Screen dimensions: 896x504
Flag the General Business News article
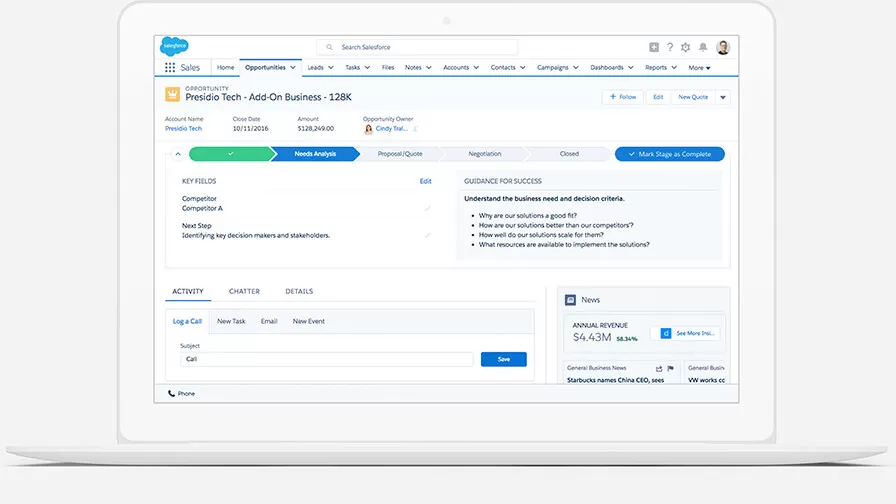tap(670, 368)
